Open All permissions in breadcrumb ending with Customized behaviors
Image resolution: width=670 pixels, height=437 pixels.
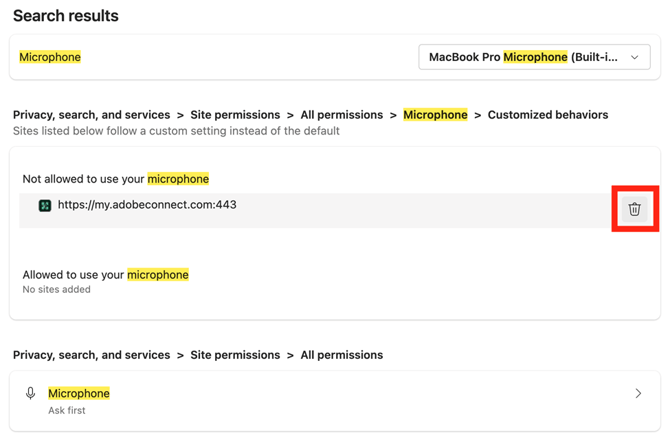340,115
